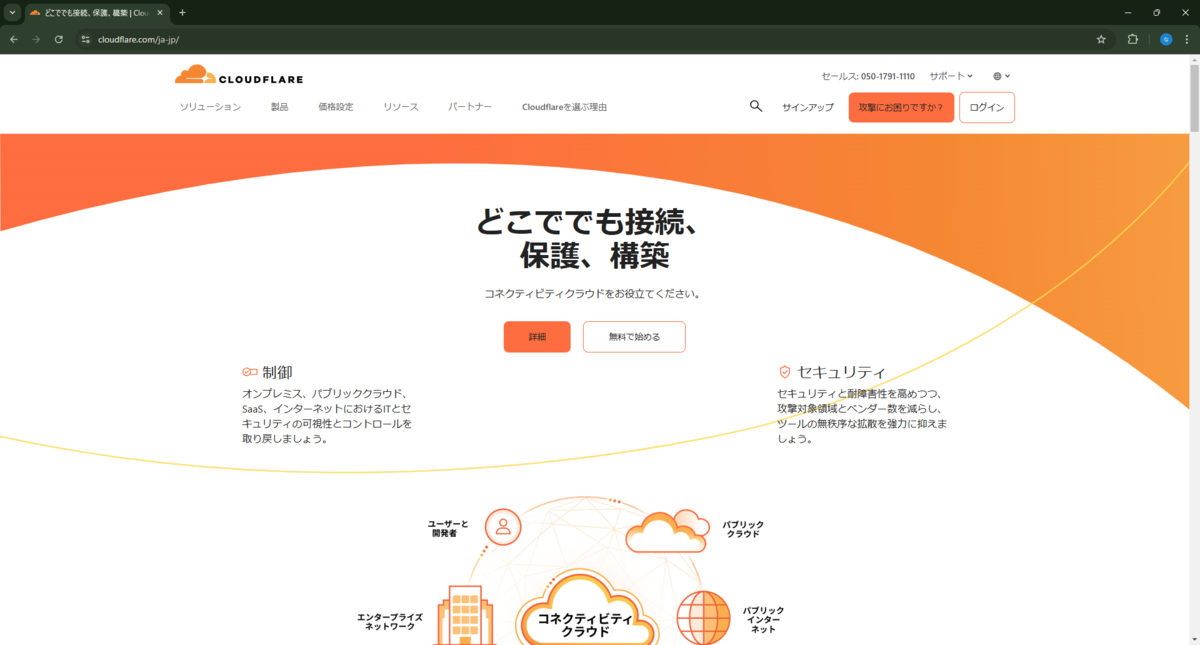This screenshot has width=1200, height=645.
Task: Bookmark this page with the star icon
Action: 1101,39
